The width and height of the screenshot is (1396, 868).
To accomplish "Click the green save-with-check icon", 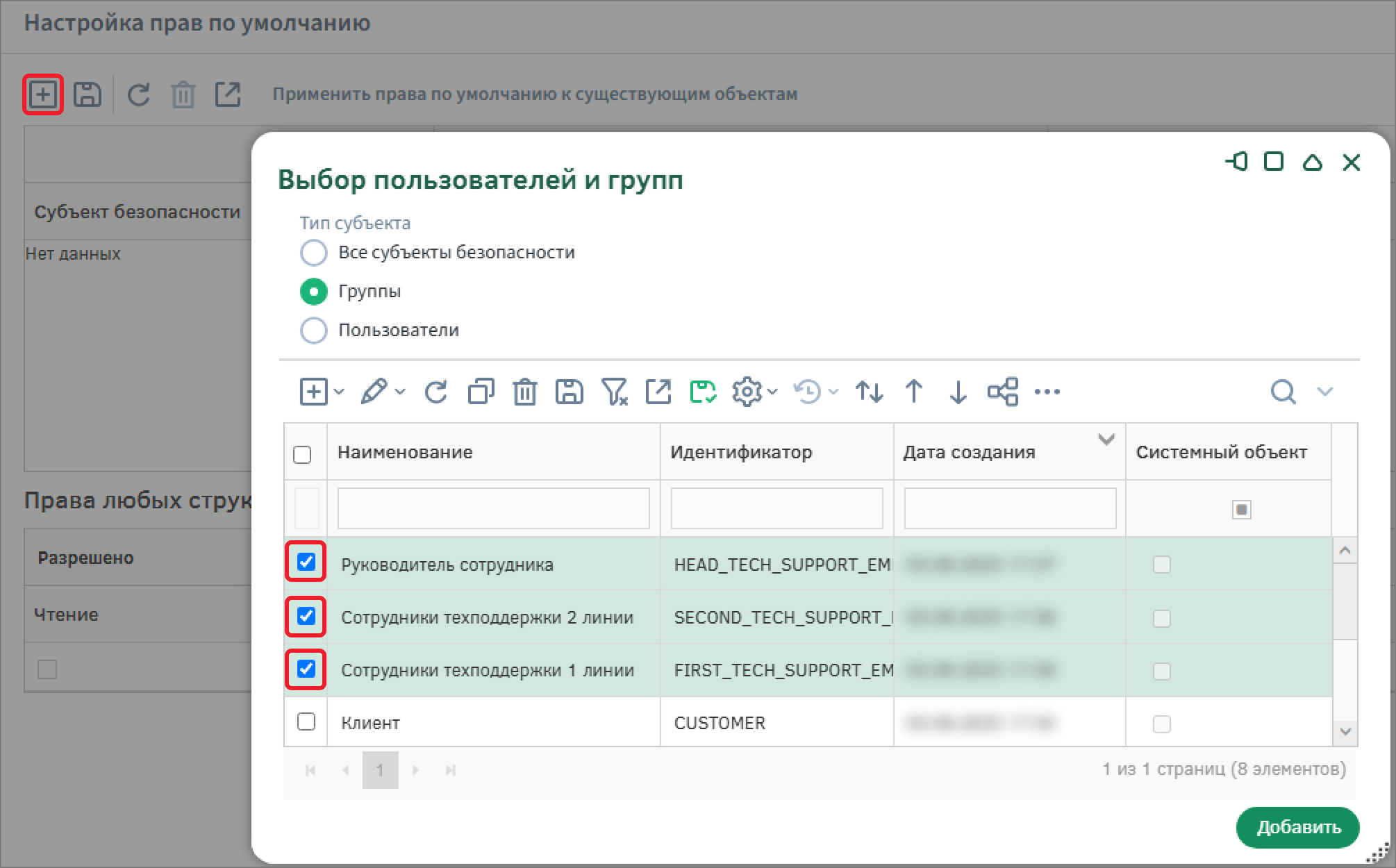I will [703, 392].
